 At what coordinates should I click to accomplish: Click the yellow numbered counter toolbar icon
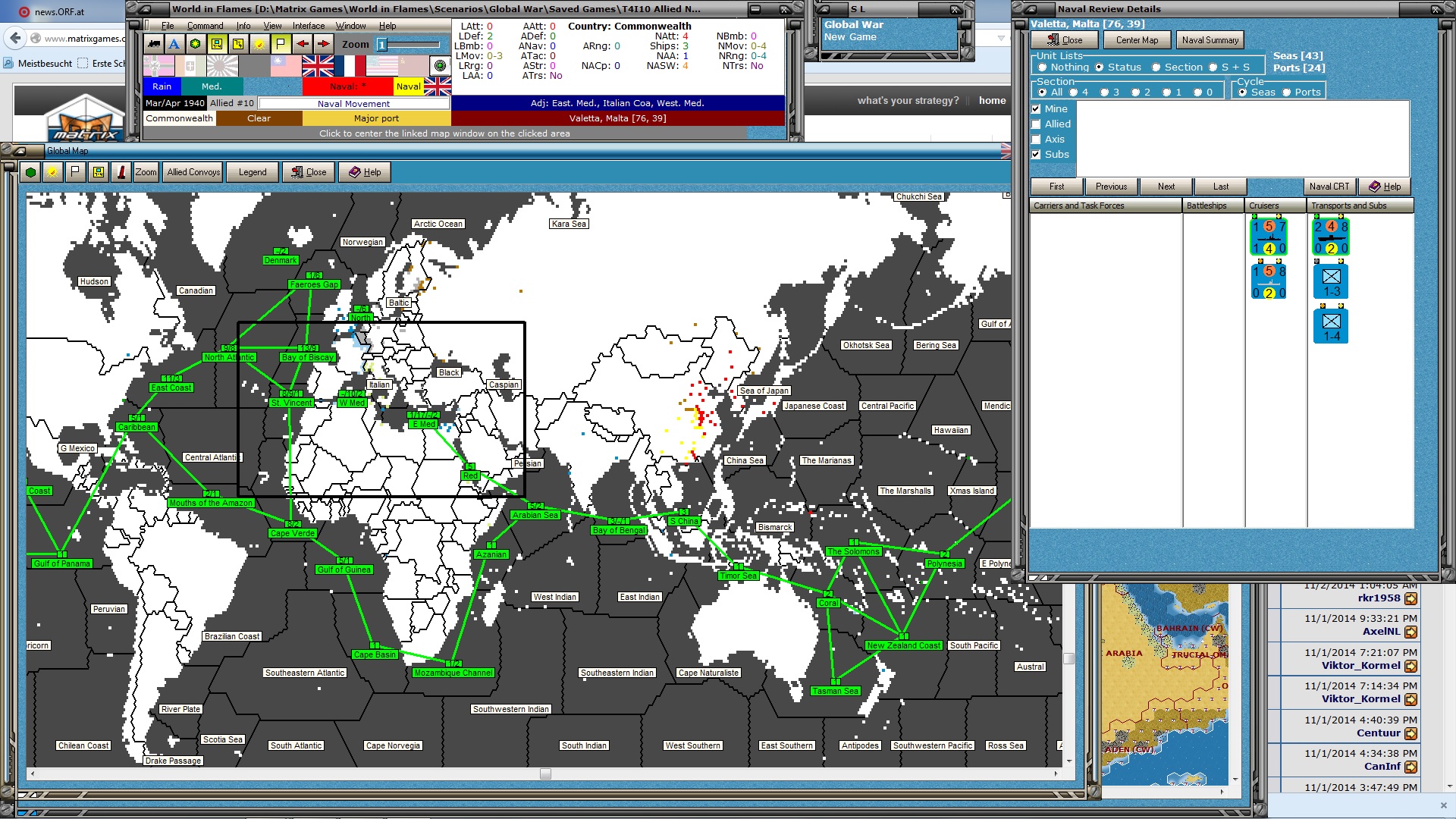pyautogui.click(x=238, y=44)
